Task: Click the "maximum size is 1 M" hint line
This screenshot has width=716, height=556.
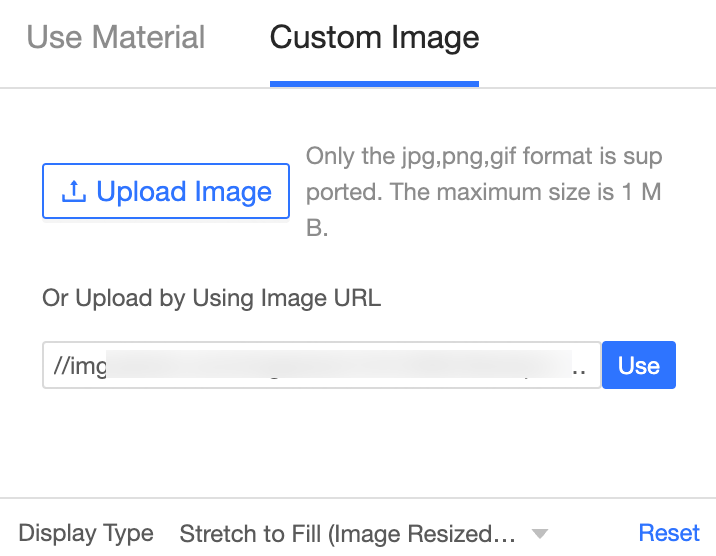Action: [x=484, y=193]
